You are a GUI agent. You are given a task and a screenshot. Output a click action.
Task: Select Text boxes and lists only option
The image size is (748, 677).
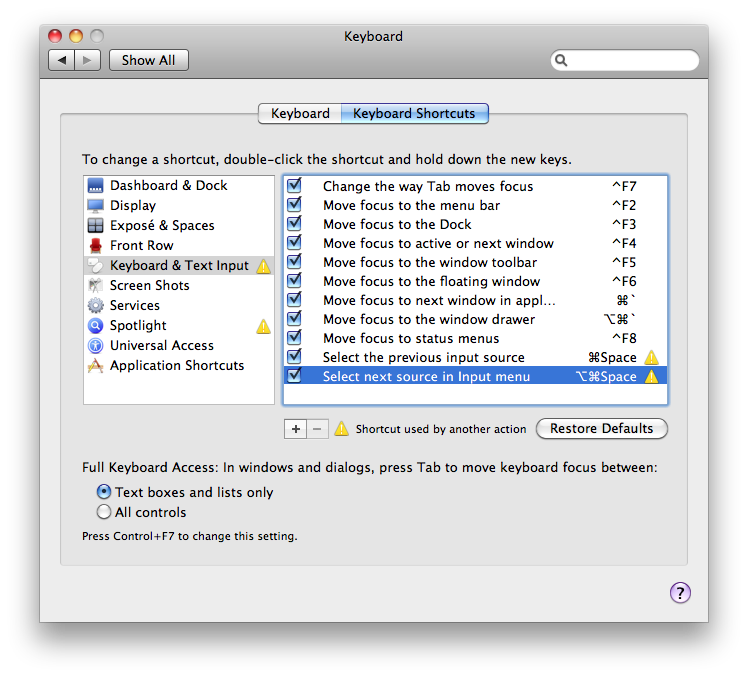[x=104, y=492]
